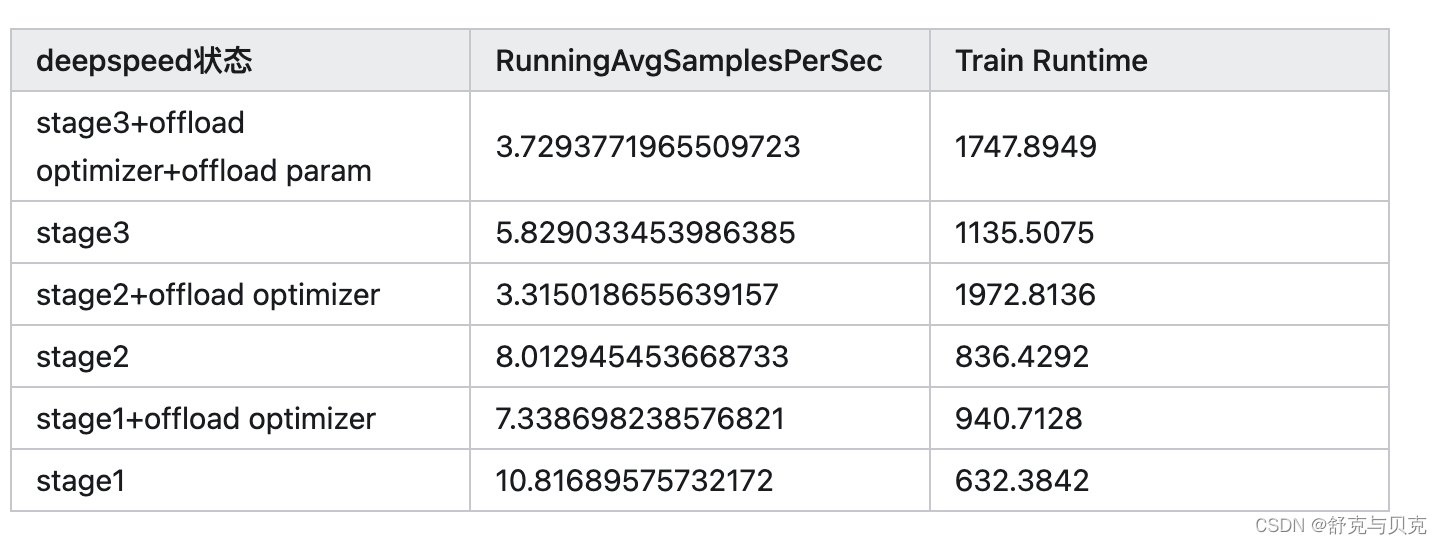Click the deepspeed状态 column header
The image size is (1442, 544).
[144, 61]
